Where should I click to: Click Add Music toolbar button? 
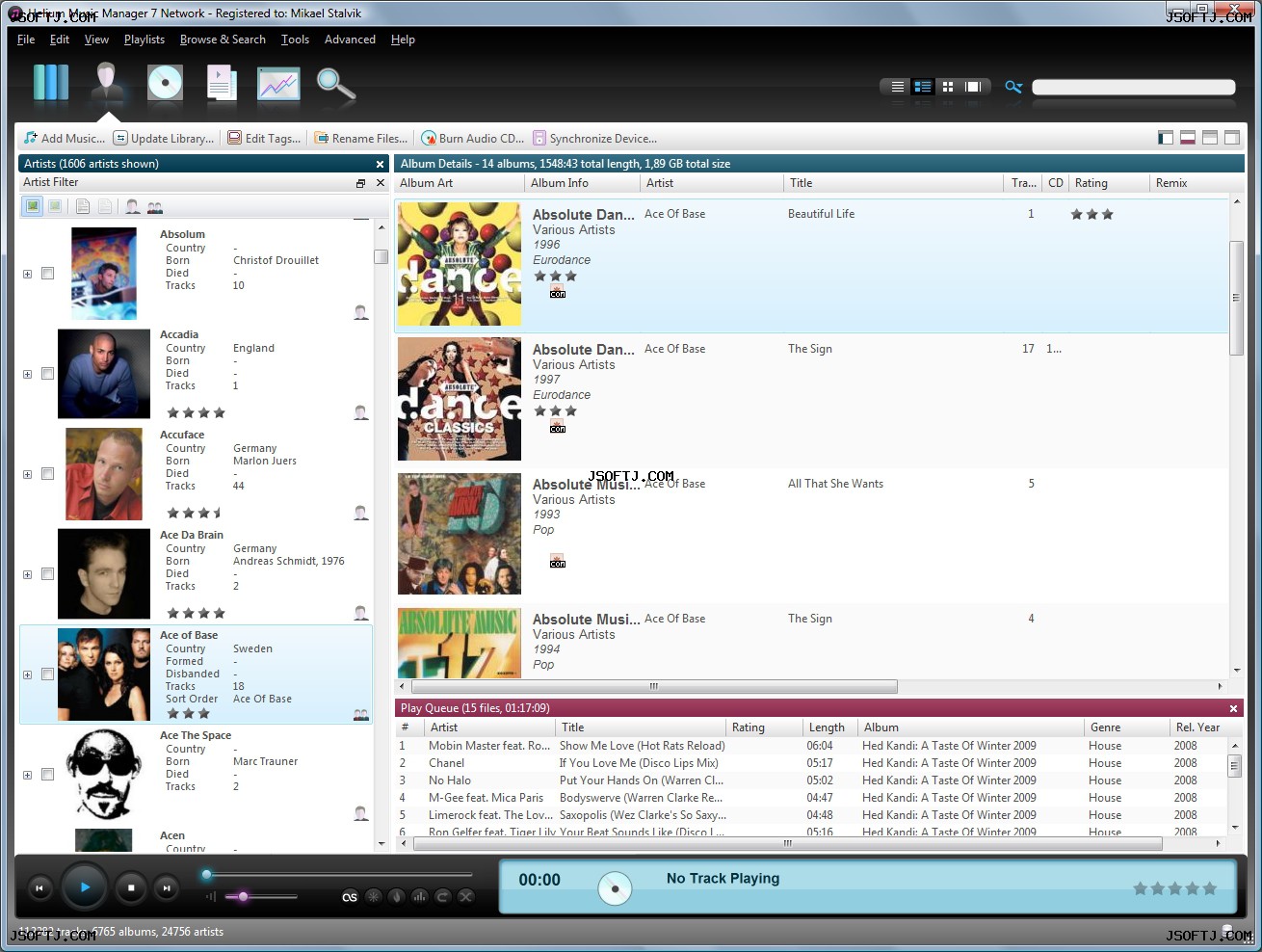[65, 138]
